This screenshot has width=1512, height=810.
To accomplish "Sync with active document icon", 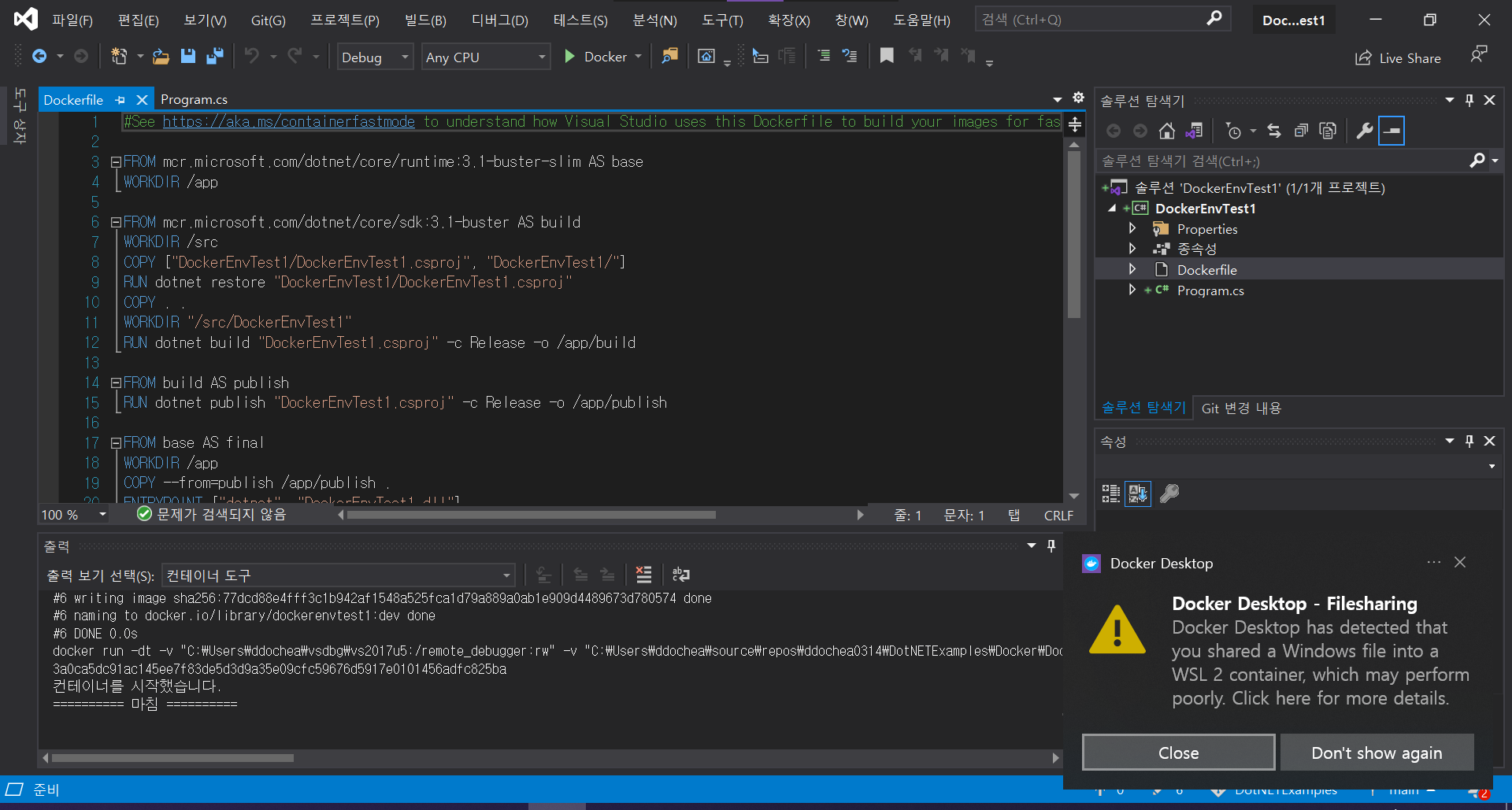I will point(1274,131).
